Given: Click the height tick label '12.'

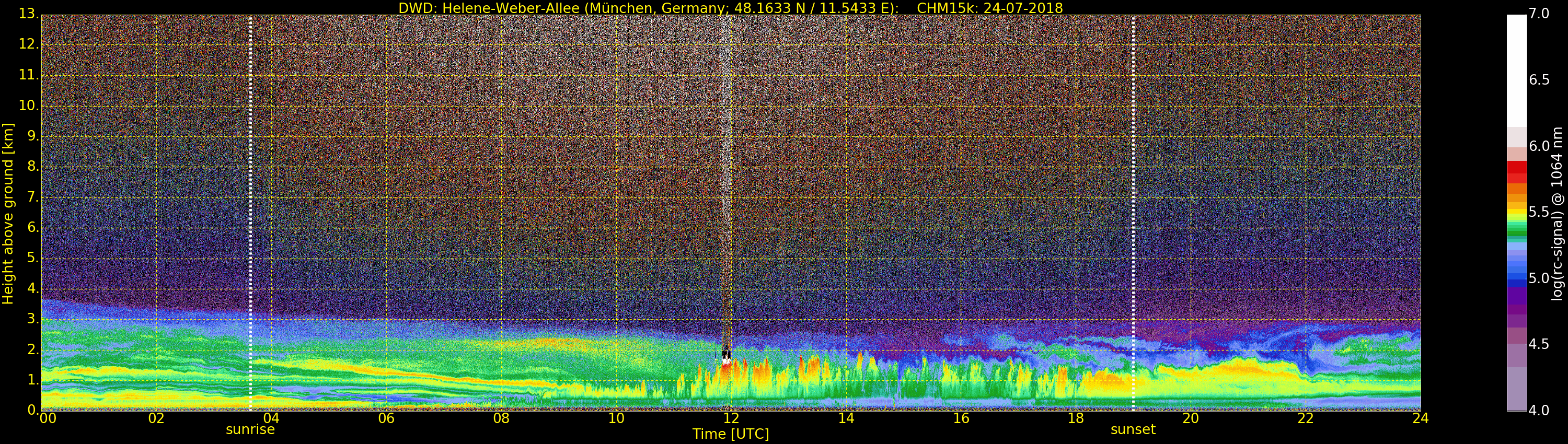Looking at the screenshot, I should coord(29,44).
